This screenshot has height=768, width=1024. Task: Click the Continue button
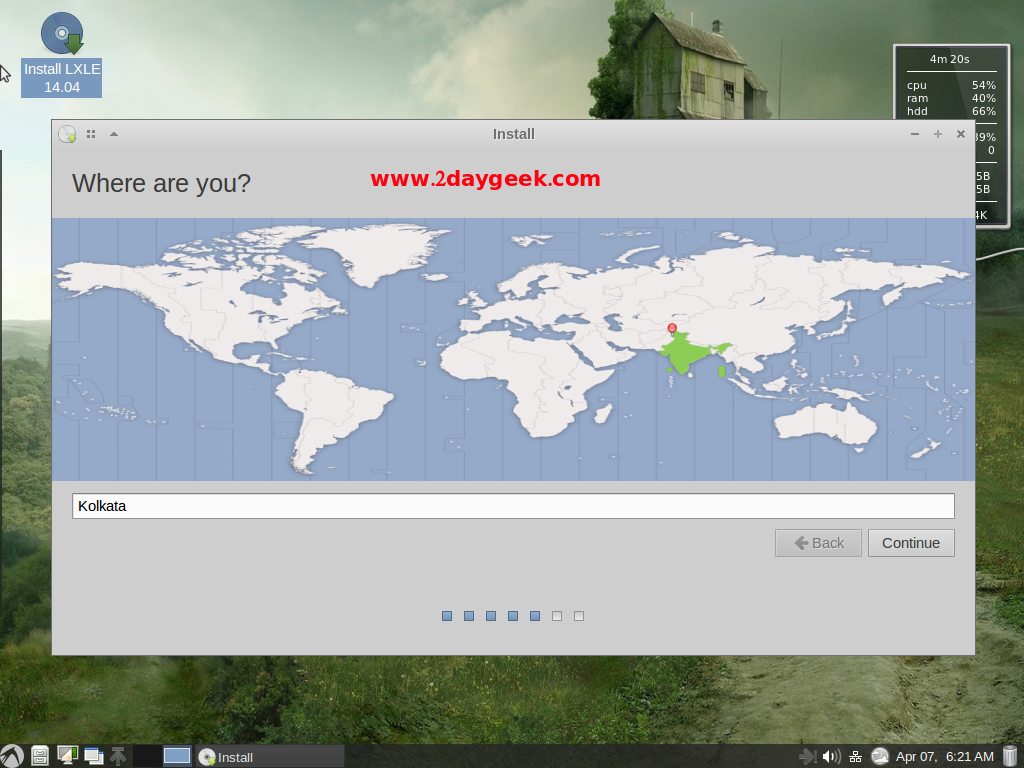(911, 543)
